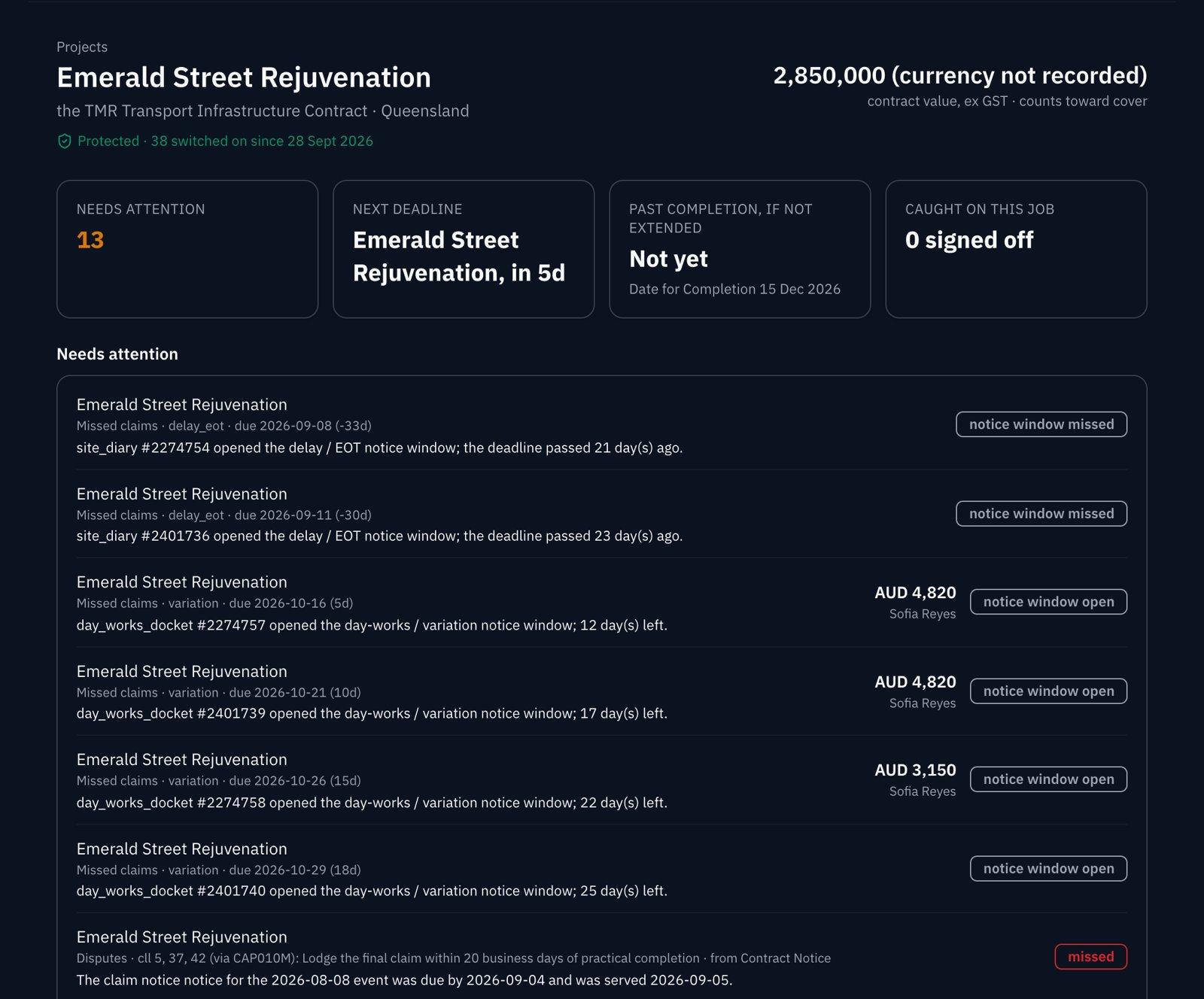
Task: Open the Needs Attention card showing 13
Action: click(x=187, y=249)
